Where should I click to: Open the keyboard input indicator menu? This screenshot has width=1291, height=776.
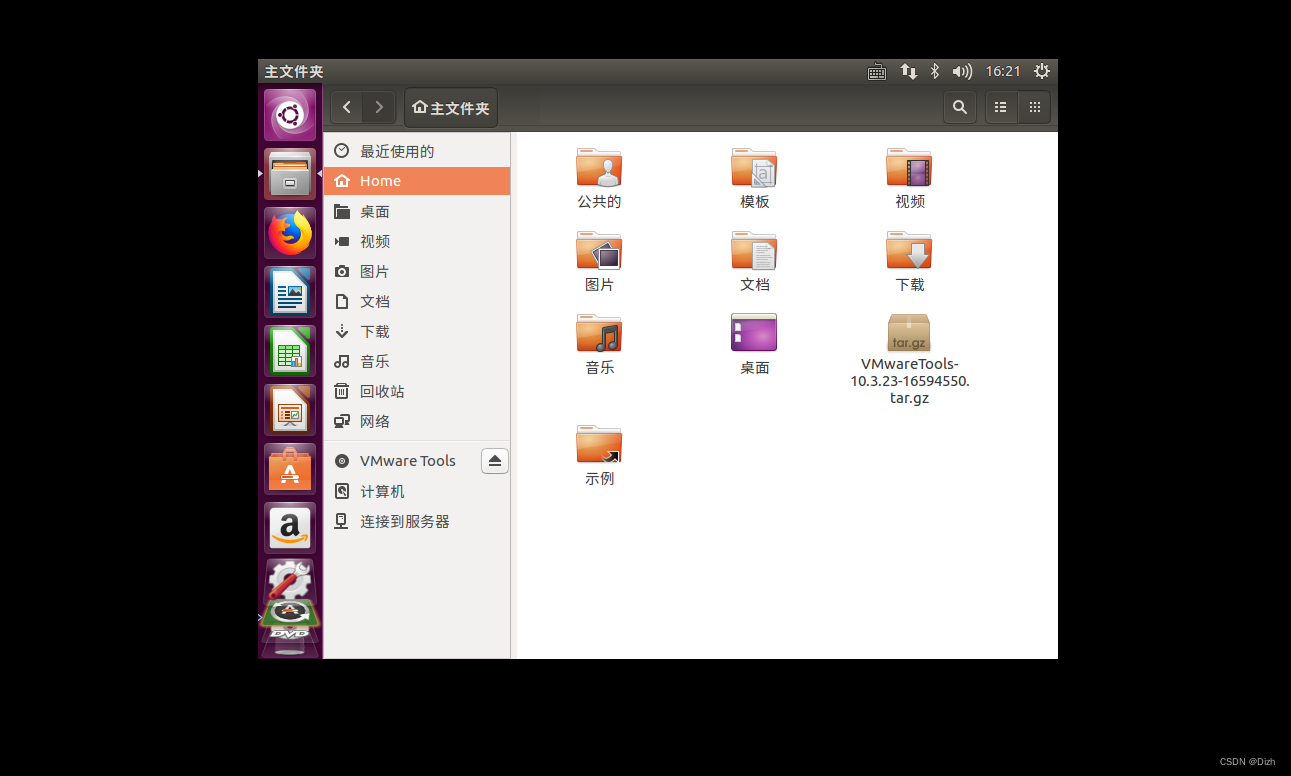pos(877,71)
